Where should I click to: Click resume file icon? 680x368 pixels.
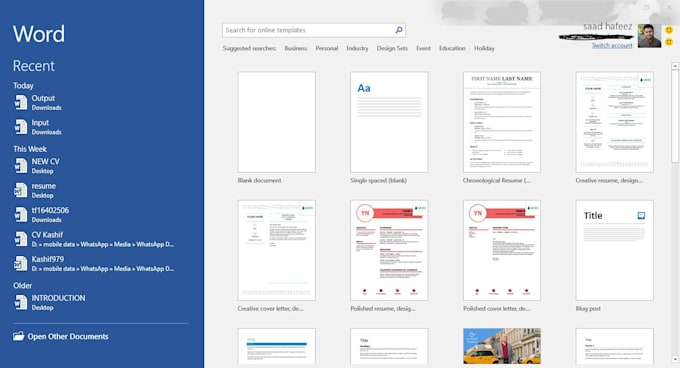[21, 190]
